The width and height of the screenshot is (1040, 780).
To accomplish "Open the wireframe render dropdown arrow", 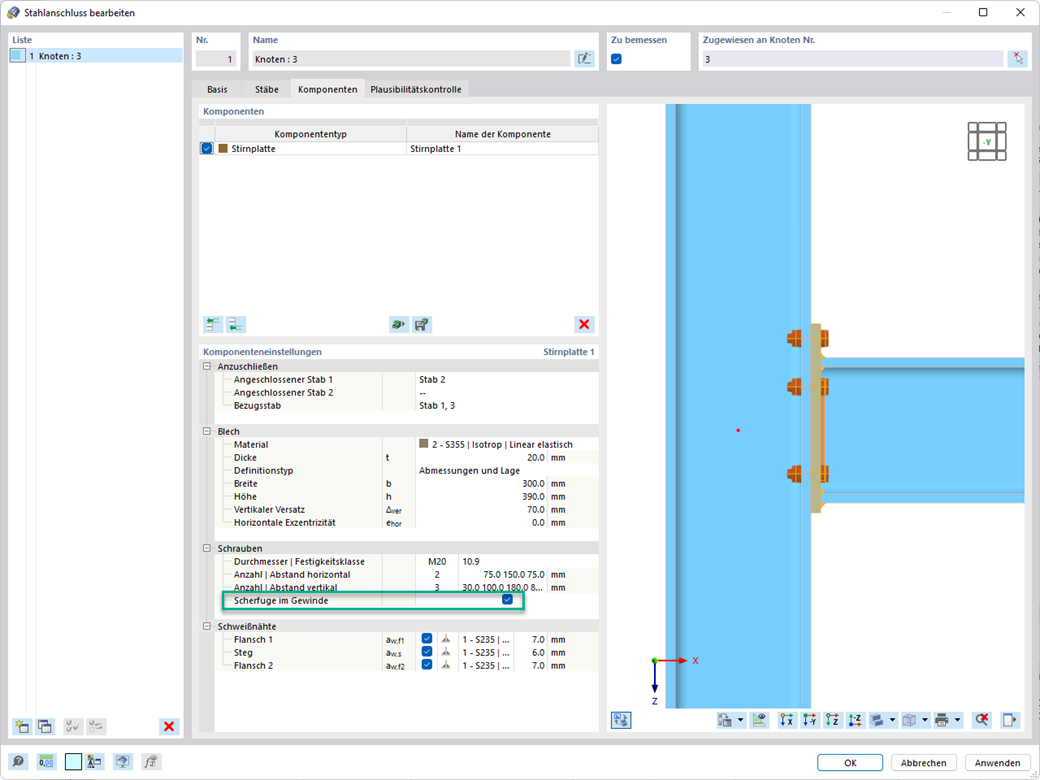I will 925,720.
